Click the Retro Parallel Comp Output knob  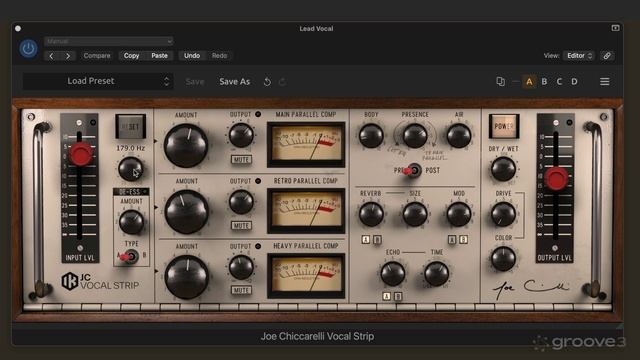pos(241,202)
